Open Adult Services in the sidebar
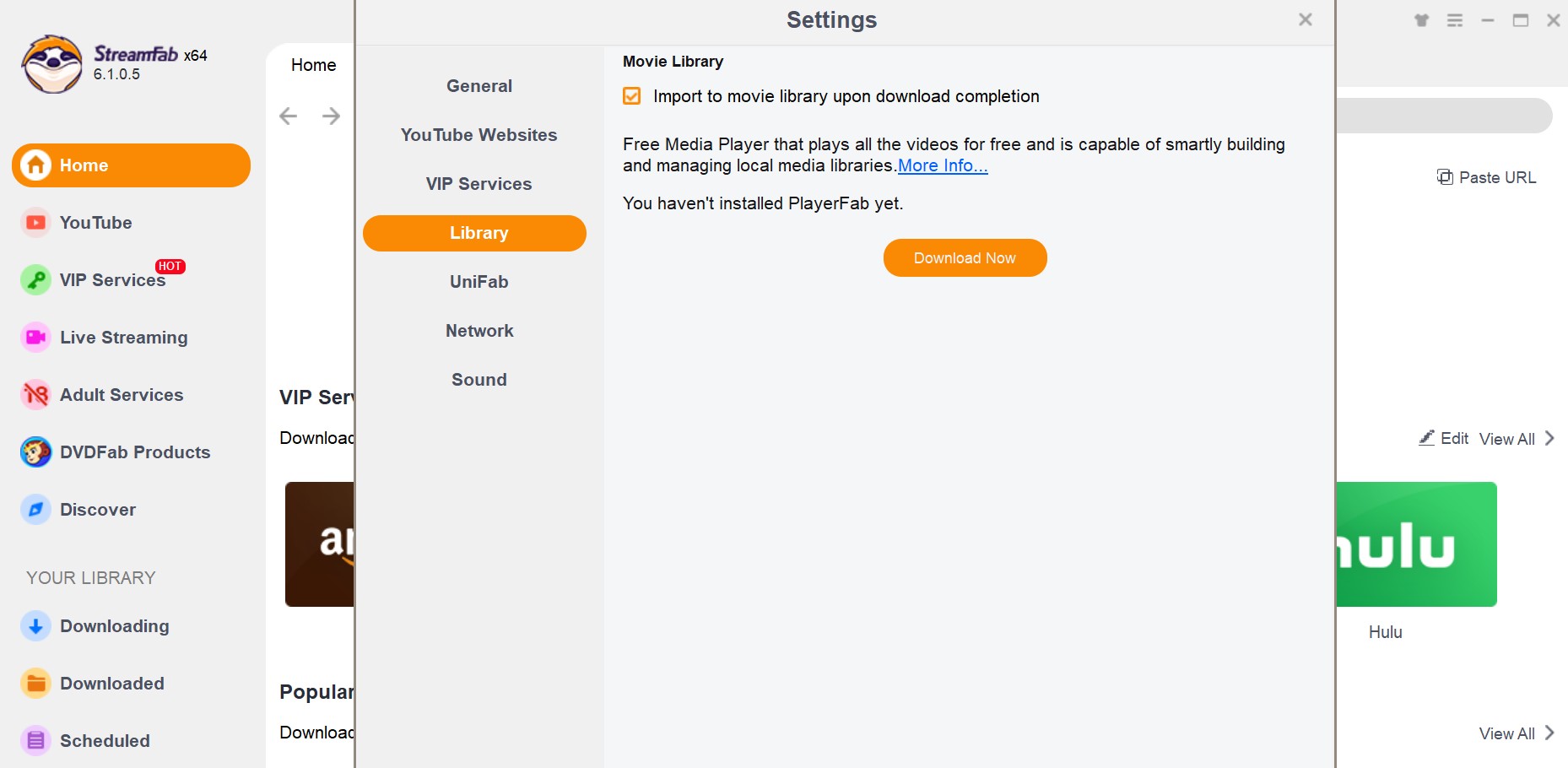Image resolution: width=1568 pixels, height=768 pixels. click(x=122, y=395)
